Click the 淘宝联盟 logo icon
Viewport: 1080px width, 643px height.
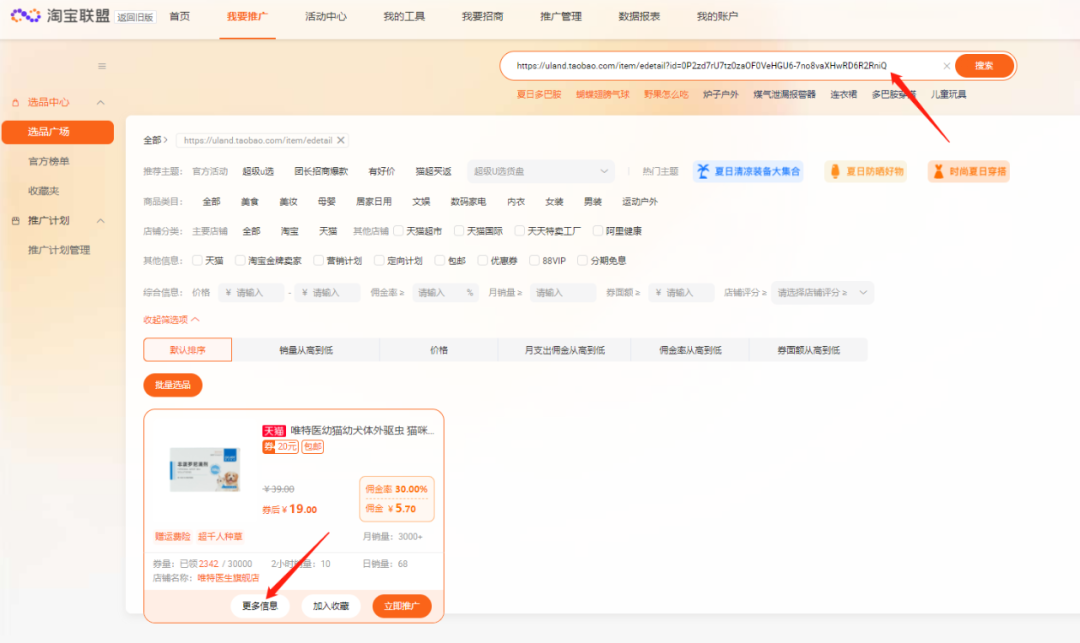pos(25,15)
